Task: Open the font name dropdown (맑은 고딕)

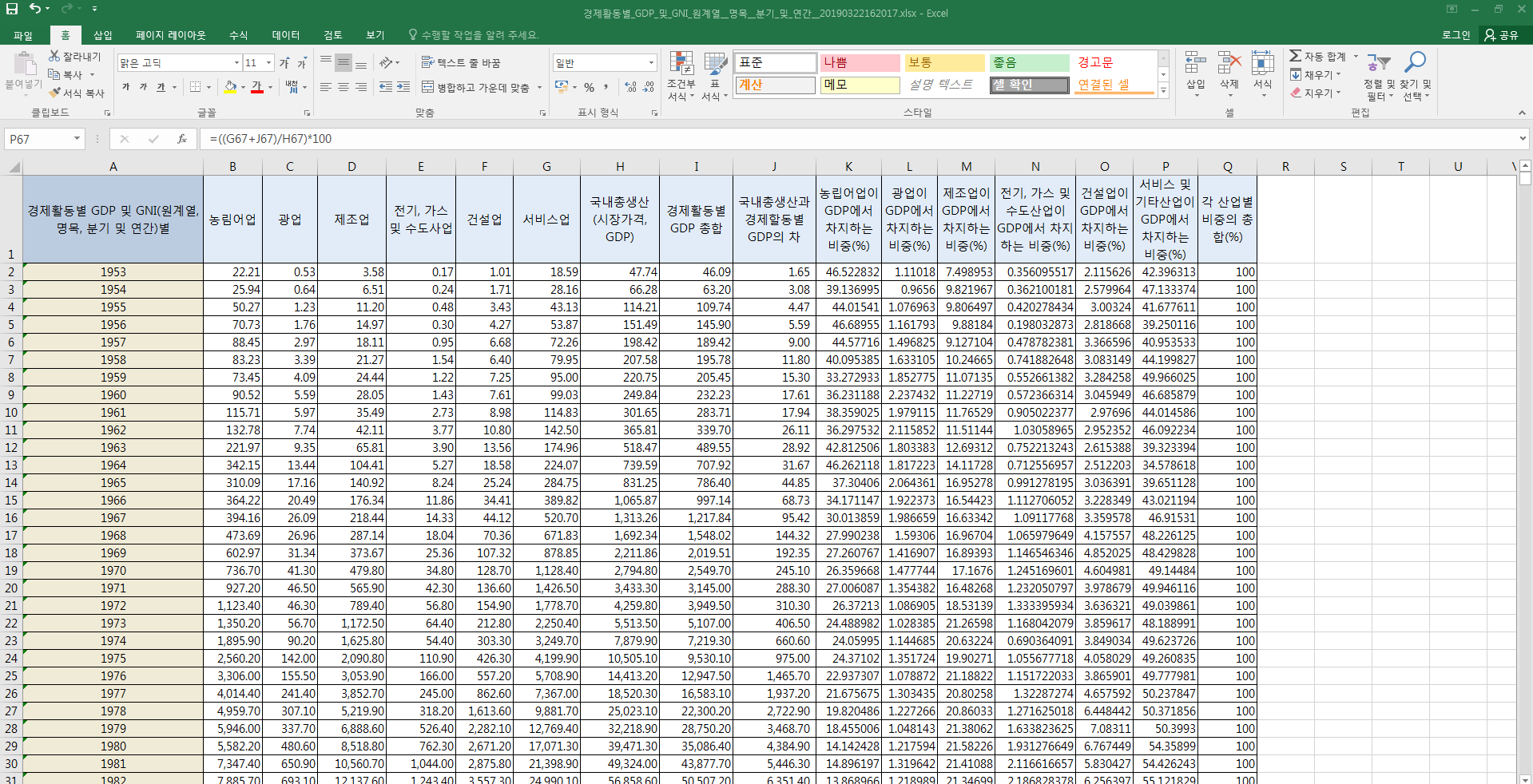Action: click(x=236, y=62)
